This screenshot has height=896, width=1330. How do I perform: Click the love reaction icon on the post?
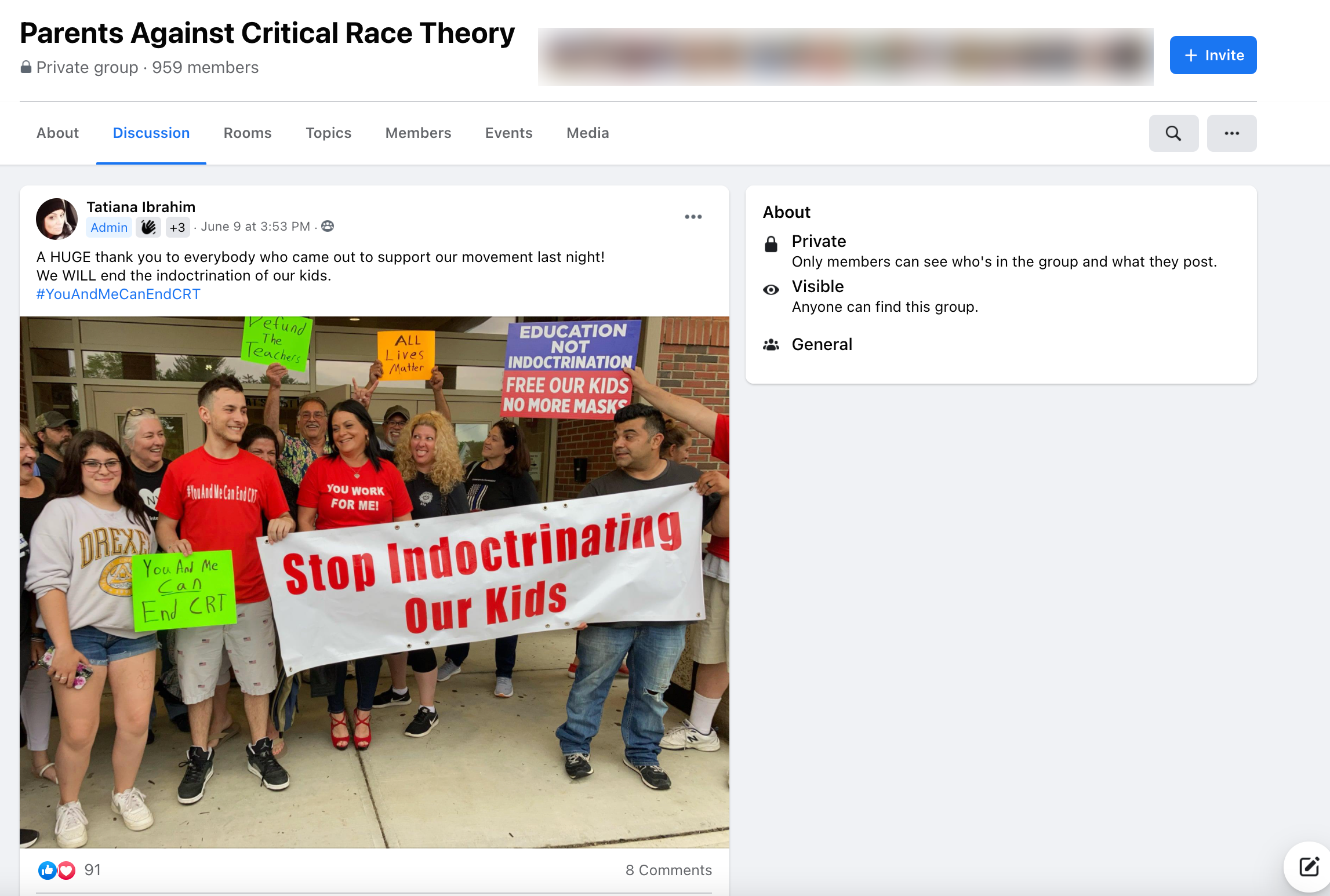pos(66,869)
